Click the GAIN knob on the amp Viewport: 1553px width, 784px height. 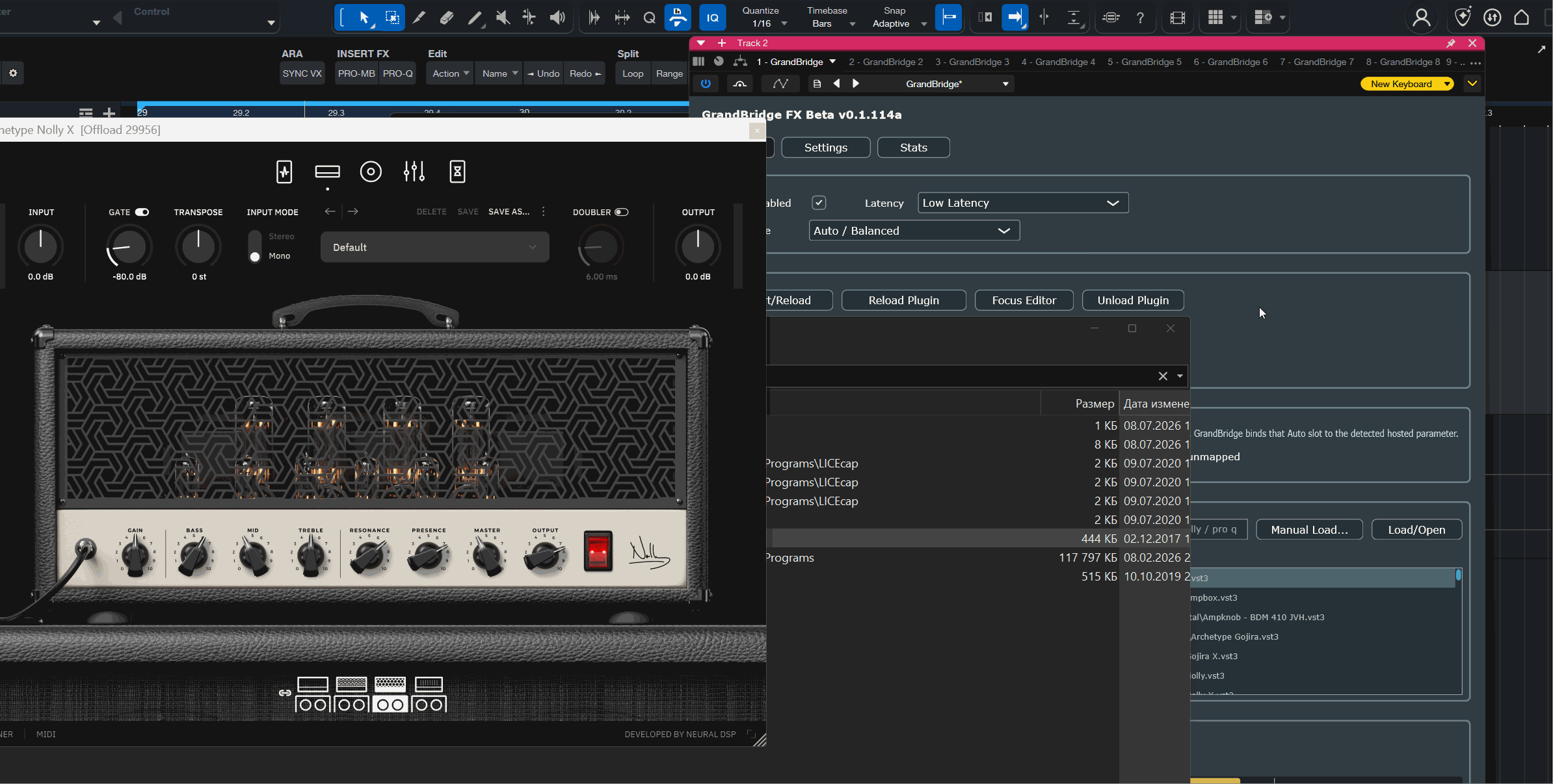coord(135,556)
